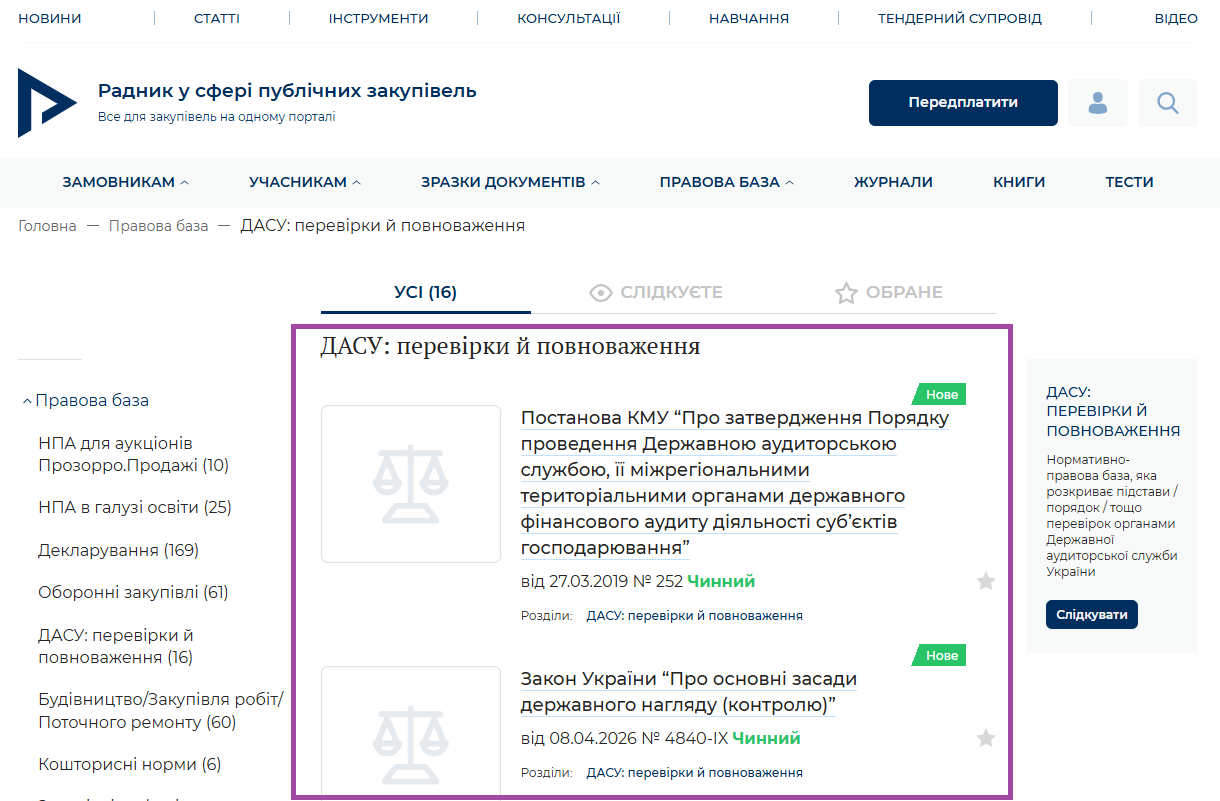Click the Слідкувати button
1220x801 pixels.
point(1092,614)
